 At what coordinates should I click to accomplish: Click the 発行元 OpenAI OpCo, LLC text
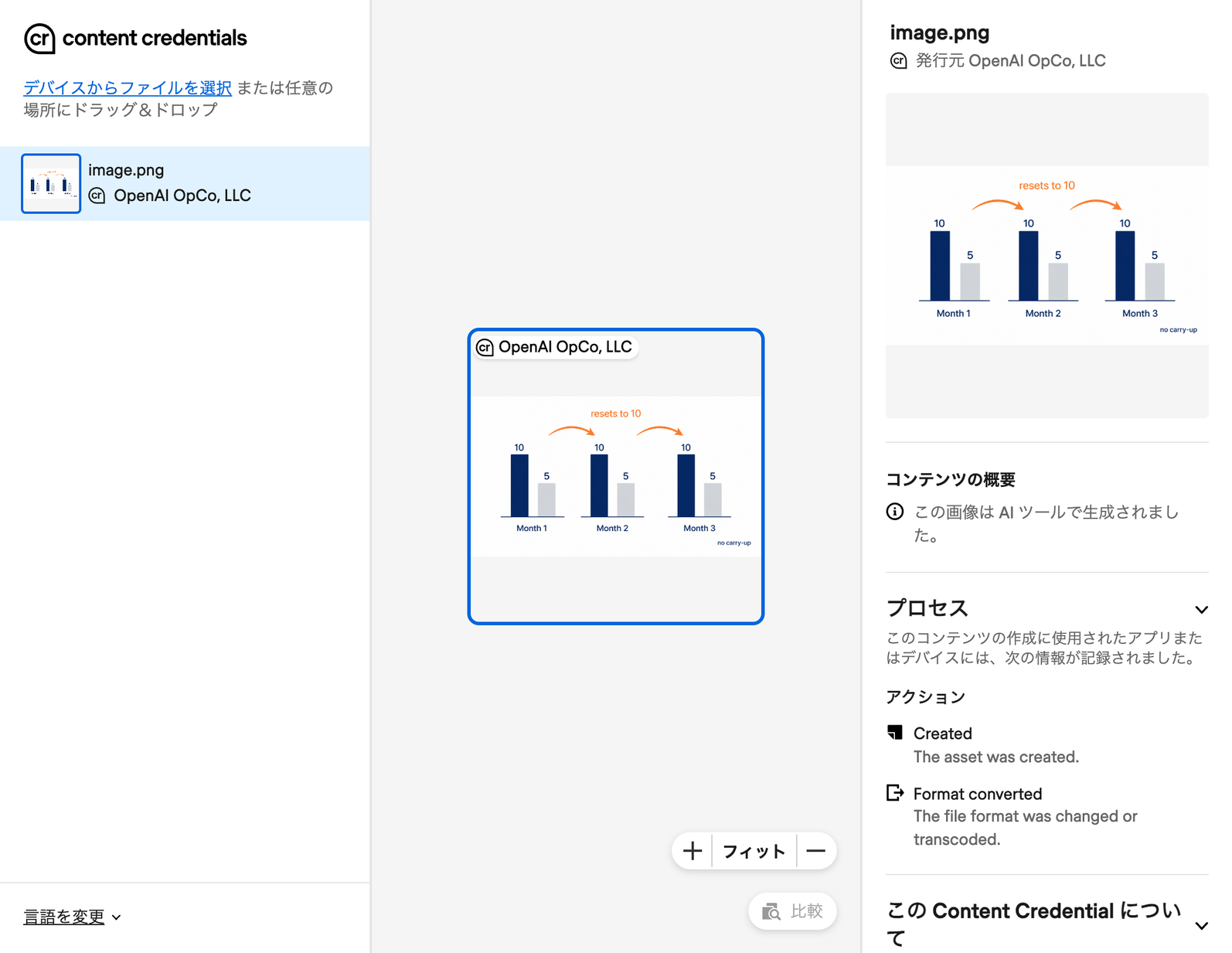point(1010,60)
